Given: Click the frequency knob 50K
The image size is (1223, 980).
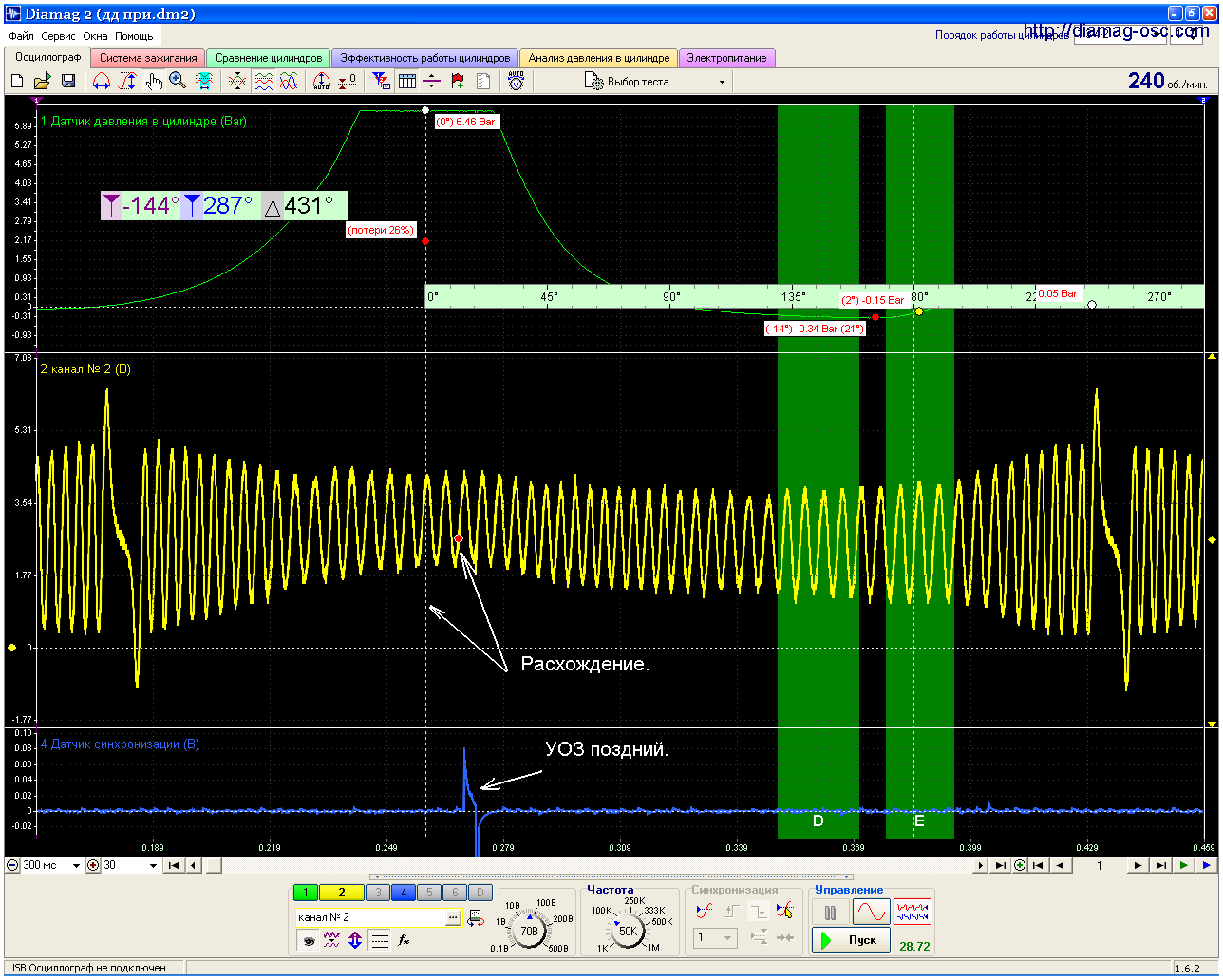Looking at the screenshot, I should [x=628, y=932].
